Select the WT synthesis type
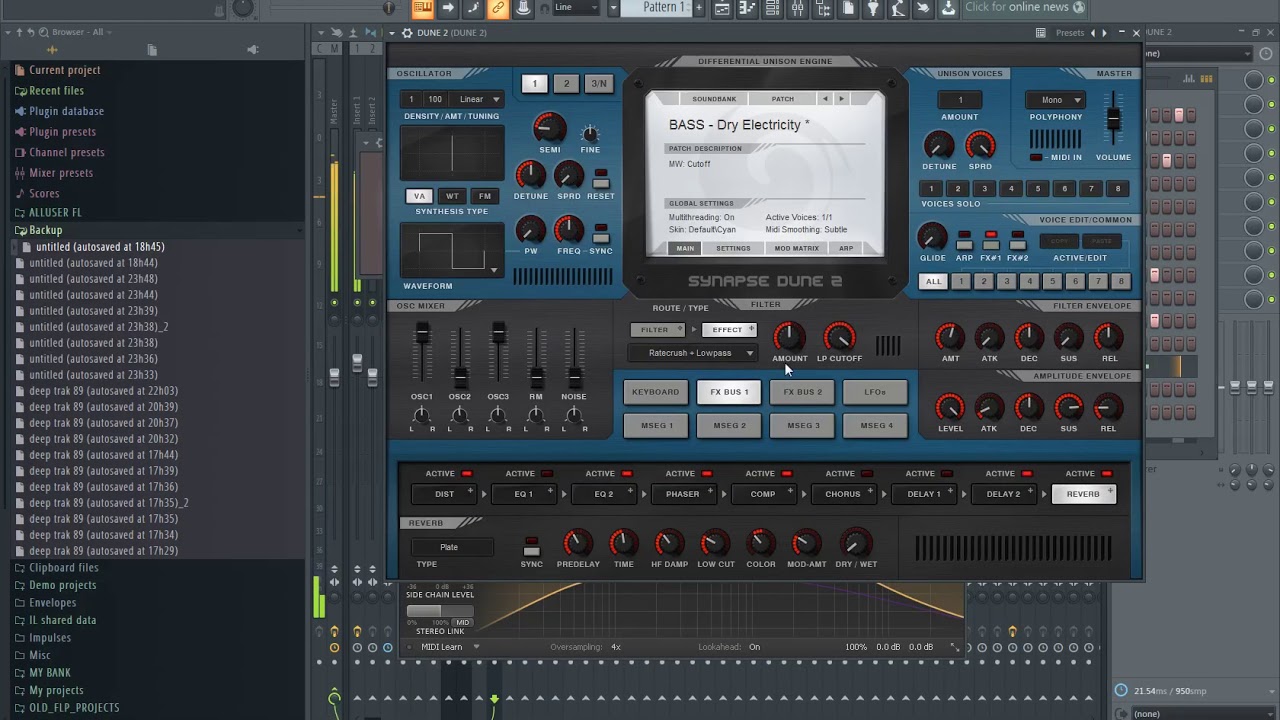 452,196
